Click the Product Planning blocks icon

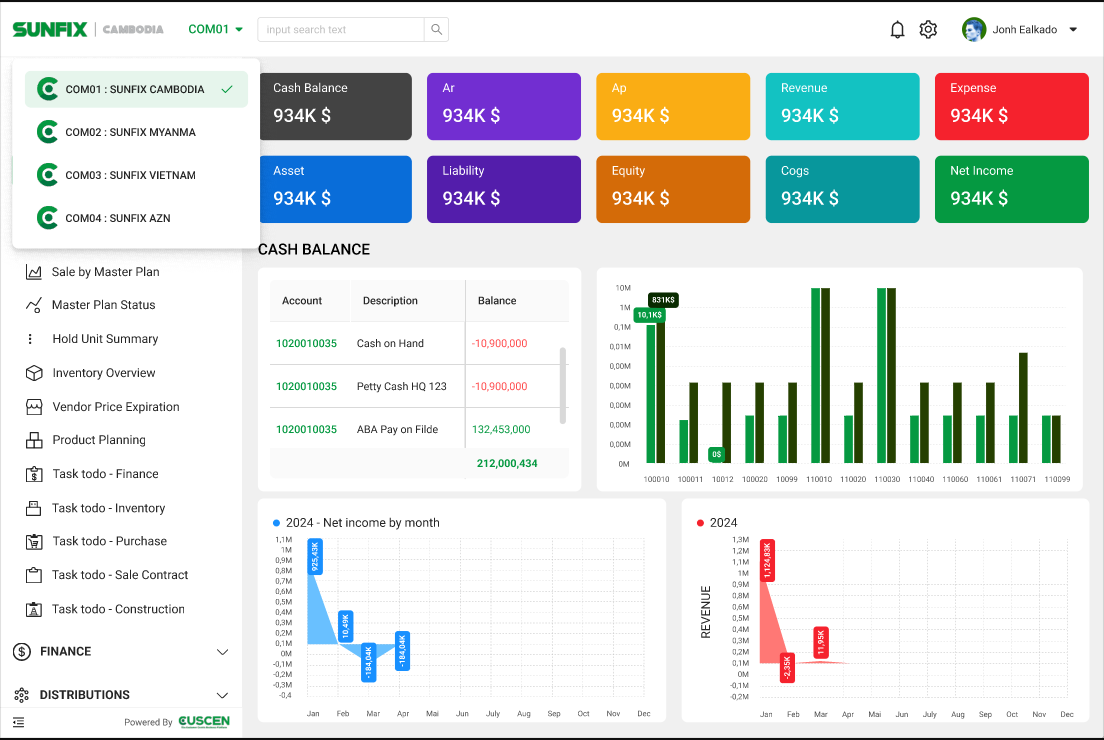(34, 440)
